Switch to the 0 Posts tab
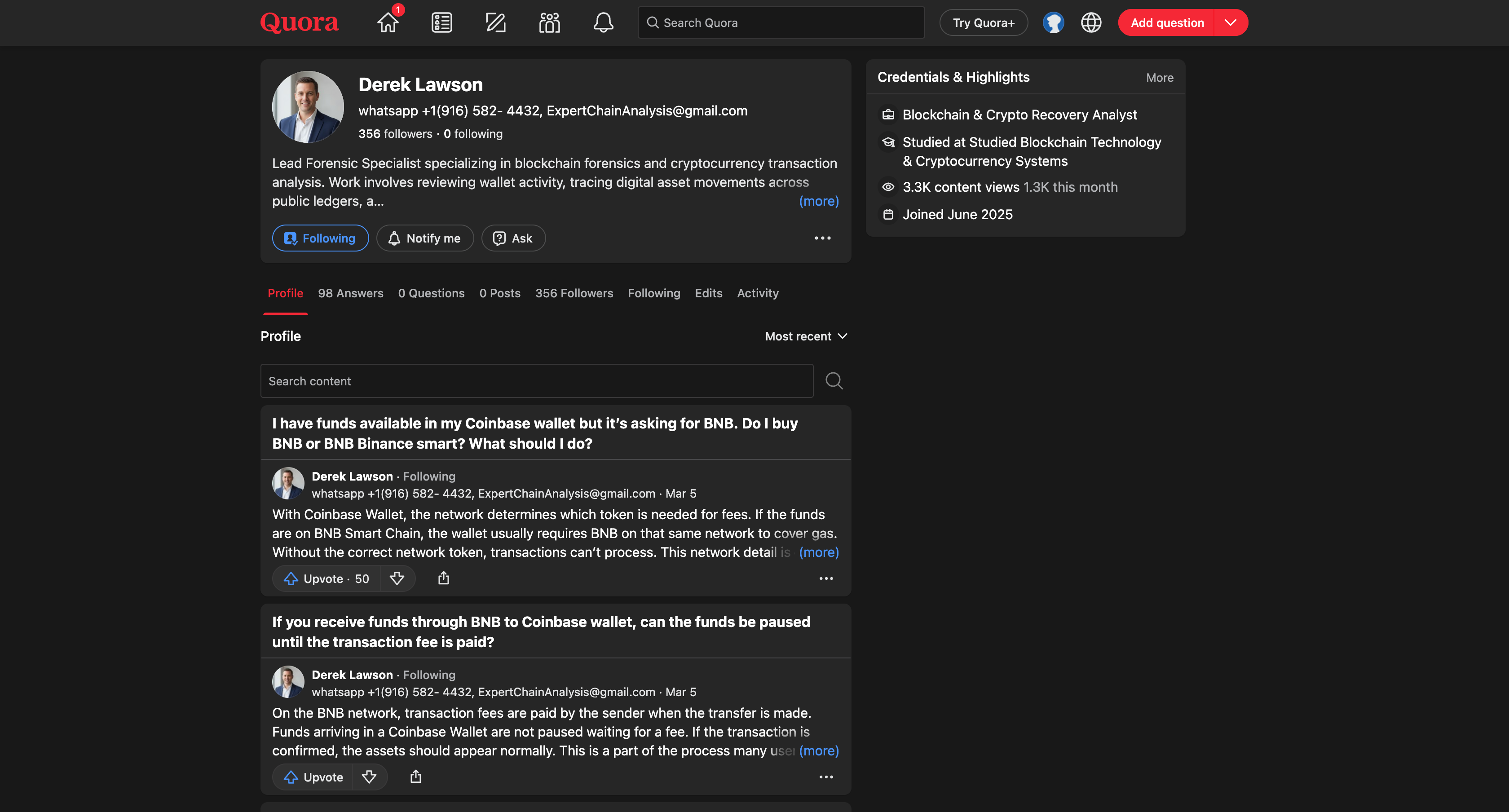Screen dimensions: 1509x812 point(500,293)
